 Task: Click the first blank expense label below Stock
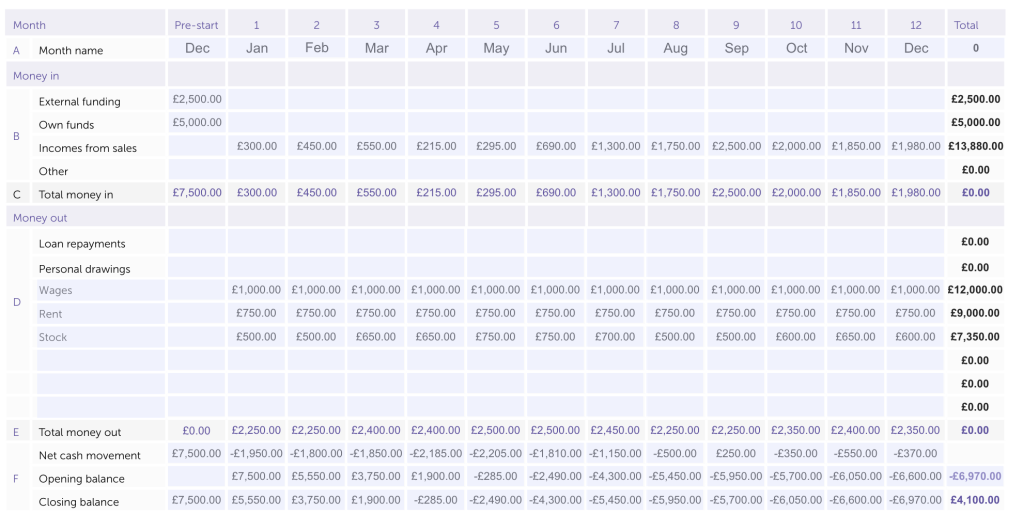[99, 361]
